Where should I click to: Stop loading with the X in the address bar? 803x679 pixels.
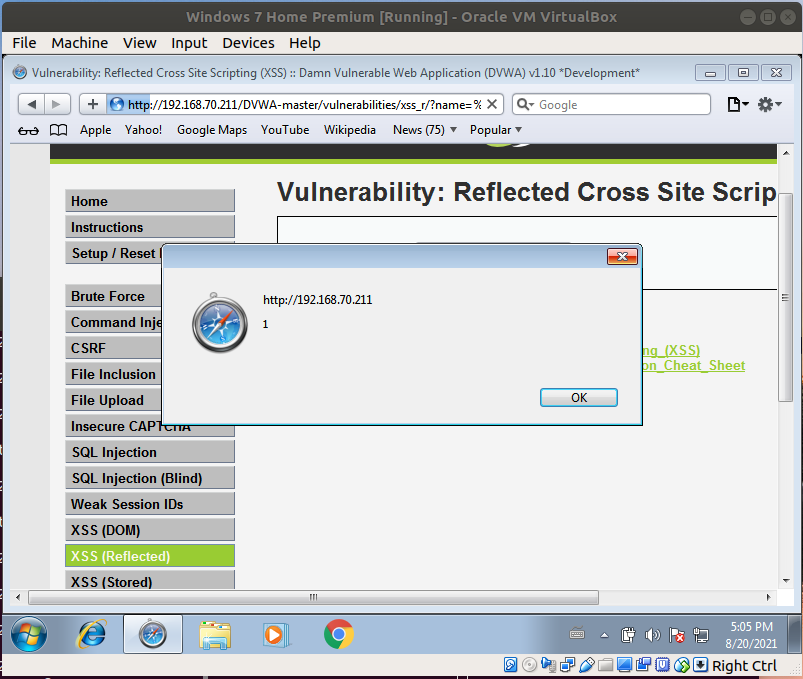pyautogui.click(x=492, y=104)
